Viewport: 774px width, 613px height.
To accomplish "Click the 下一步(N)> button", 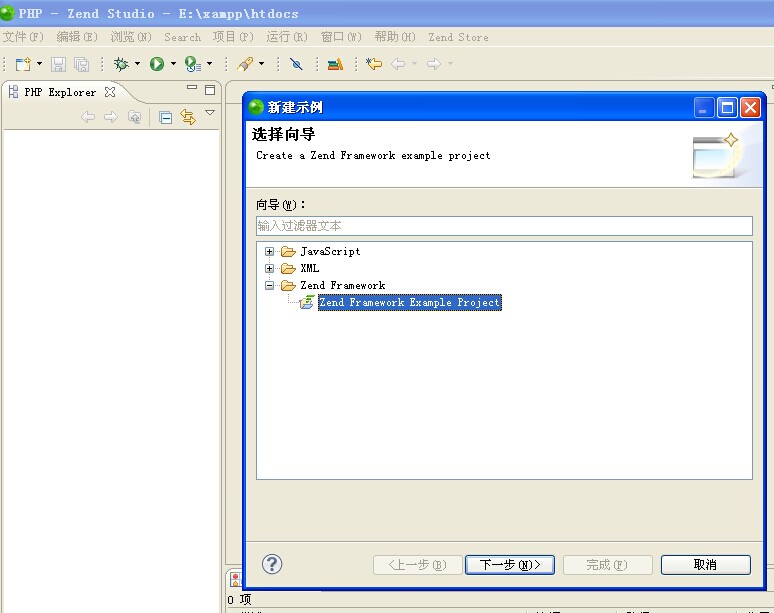I will pyautogui.click(x=509, y=565).
